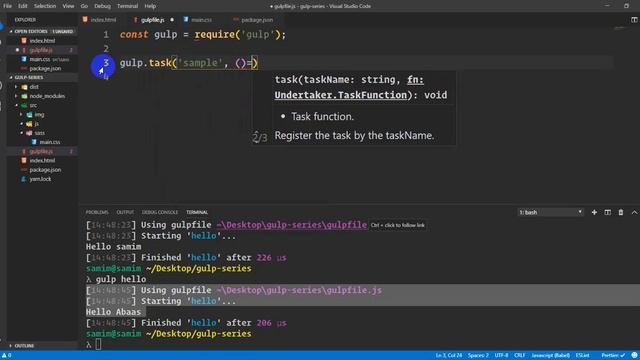The width and height of the screenshot is (640, 360).
Task: Change line endings via CRLF entry
Action: pos(520,356)
